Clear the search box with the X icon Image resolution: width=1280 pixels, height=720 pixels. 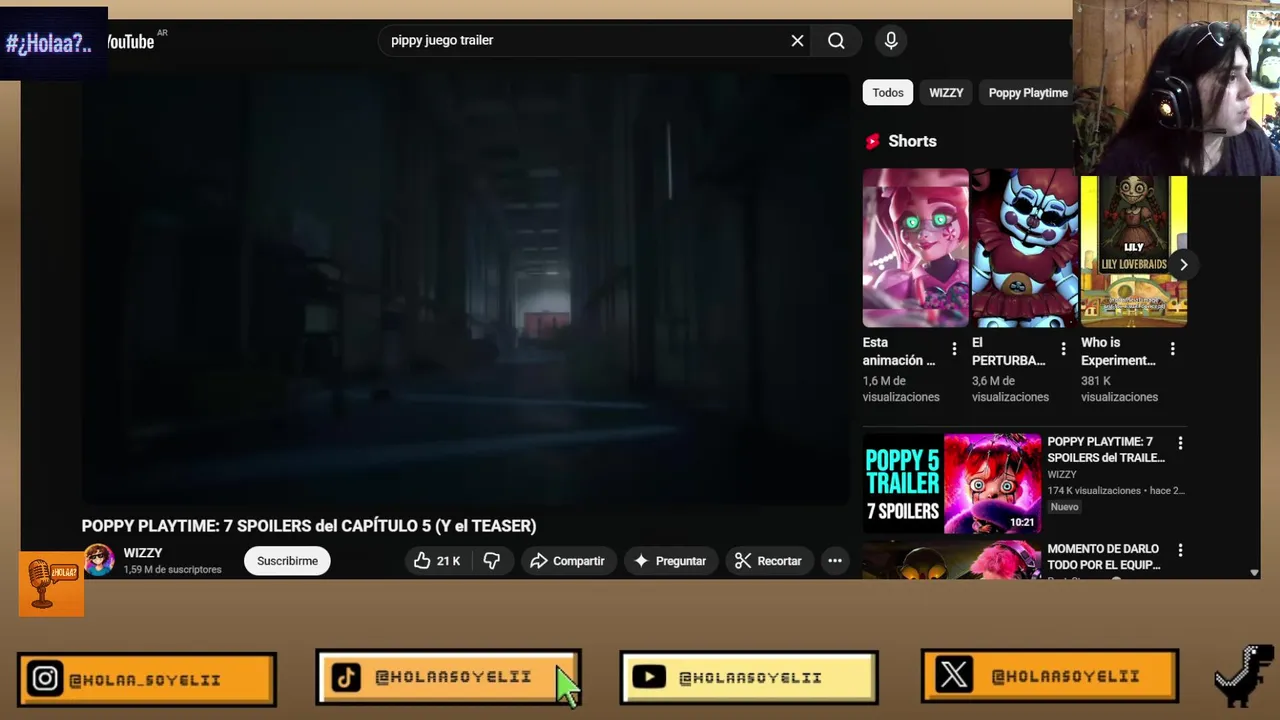(797, 41)
